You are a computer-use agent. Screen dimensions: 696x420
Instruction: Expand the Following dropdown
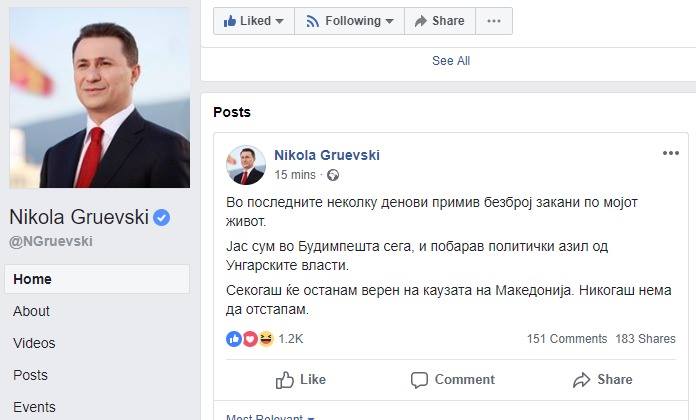click(349, 21)
